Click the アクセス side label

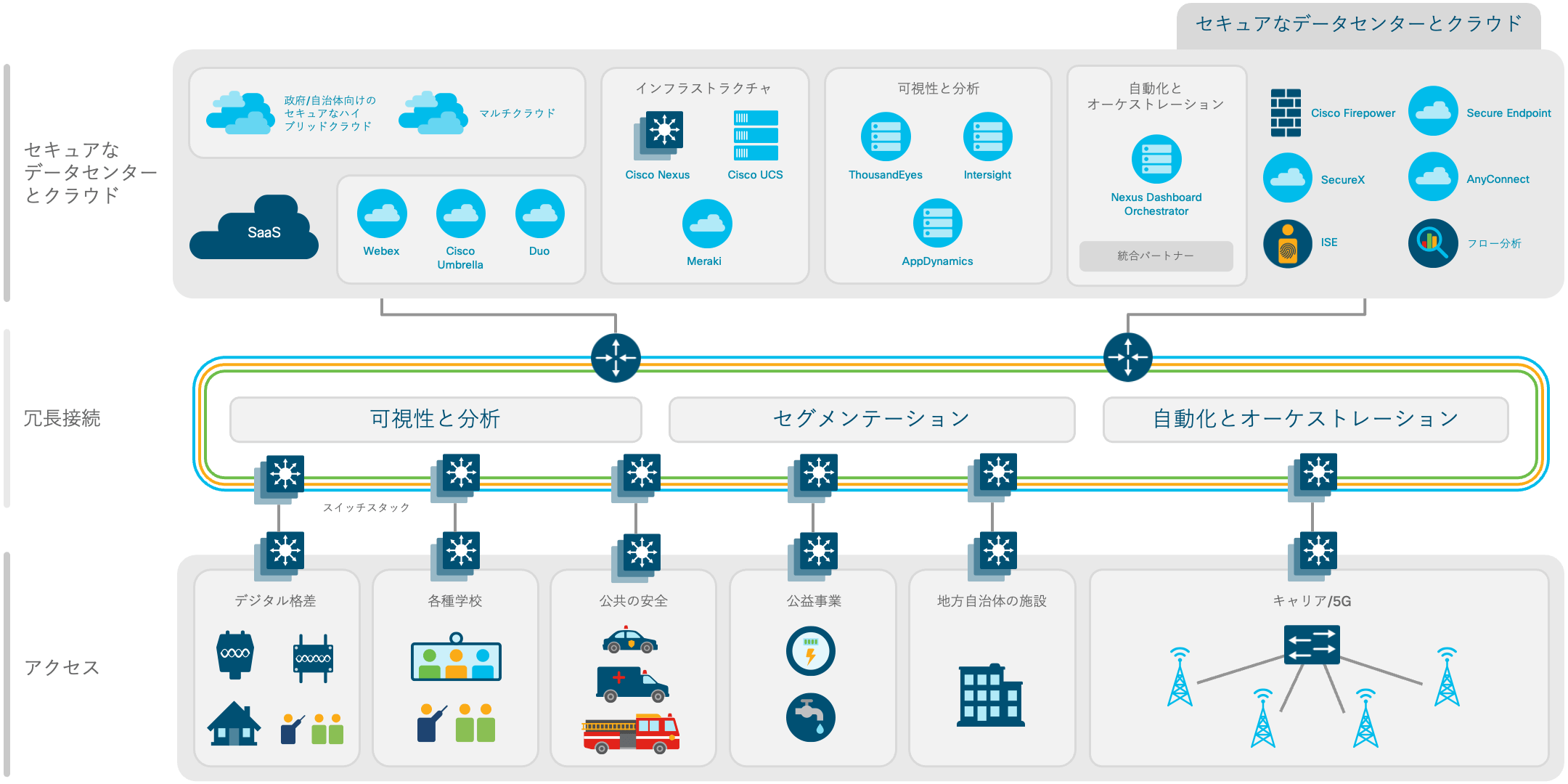(x=62, y=667)
